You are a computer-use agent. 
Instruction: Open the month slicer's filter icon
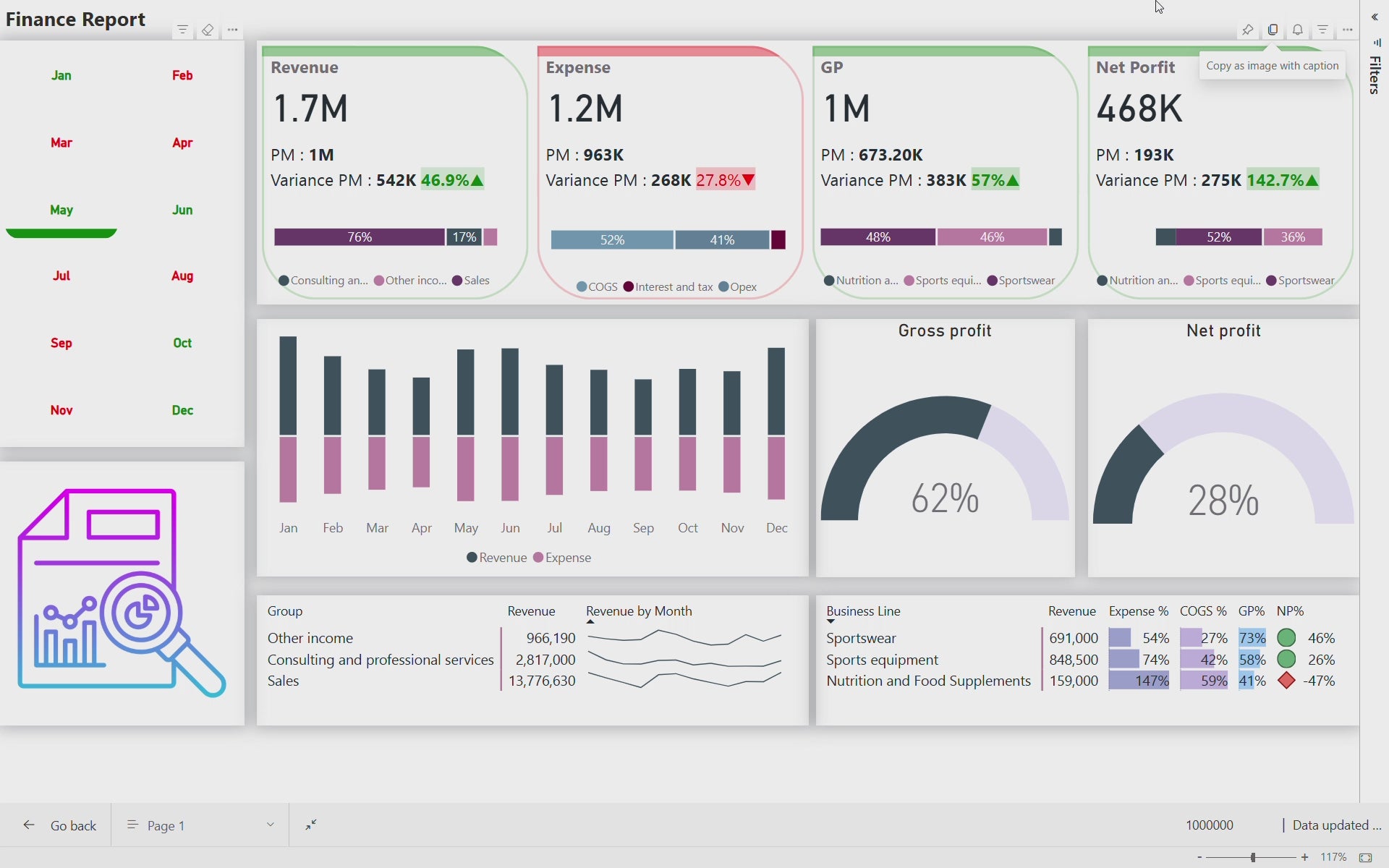click(x=182, y=30)
